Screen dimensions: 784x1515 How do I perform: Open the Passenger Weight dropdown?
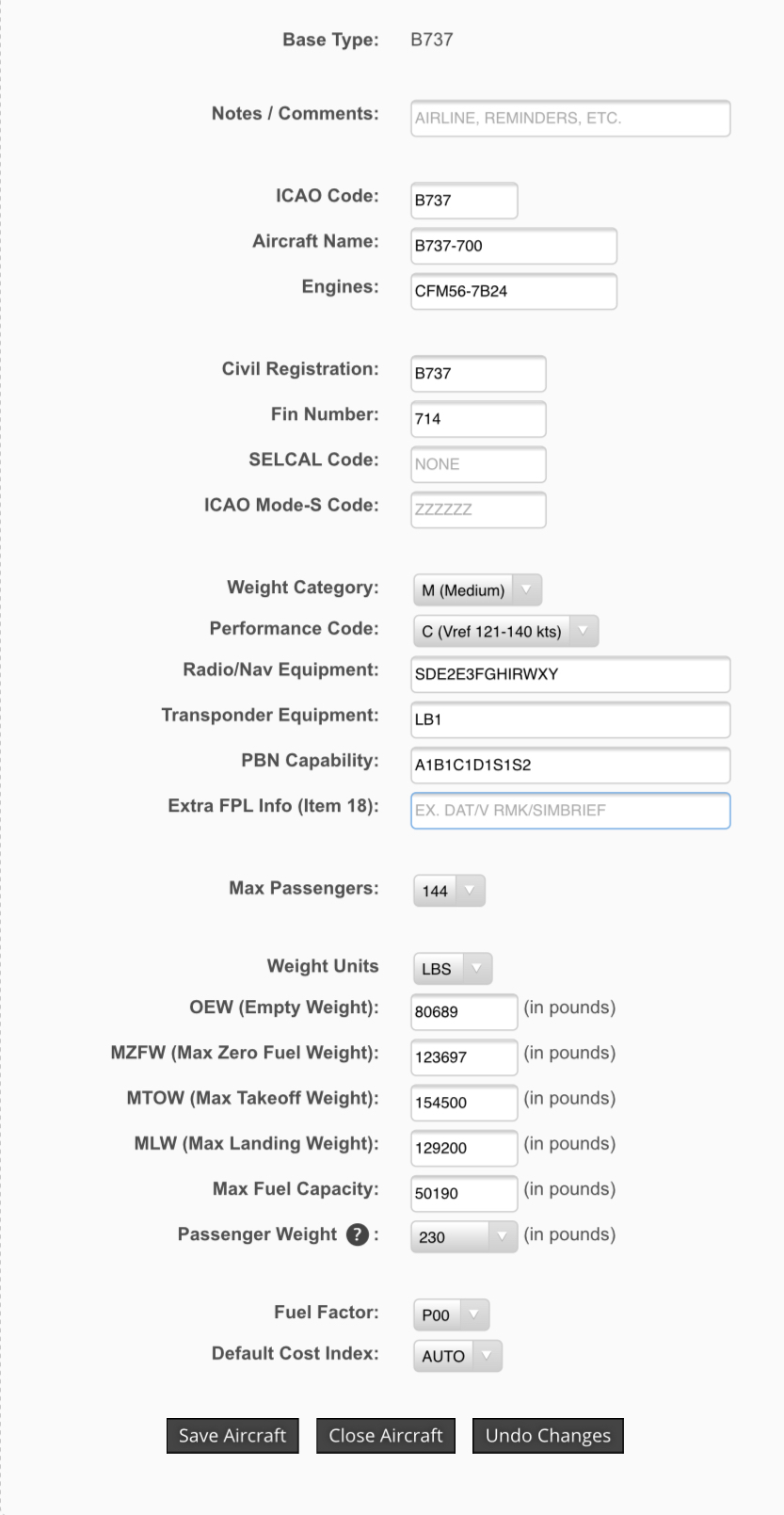click(464, 1236)
